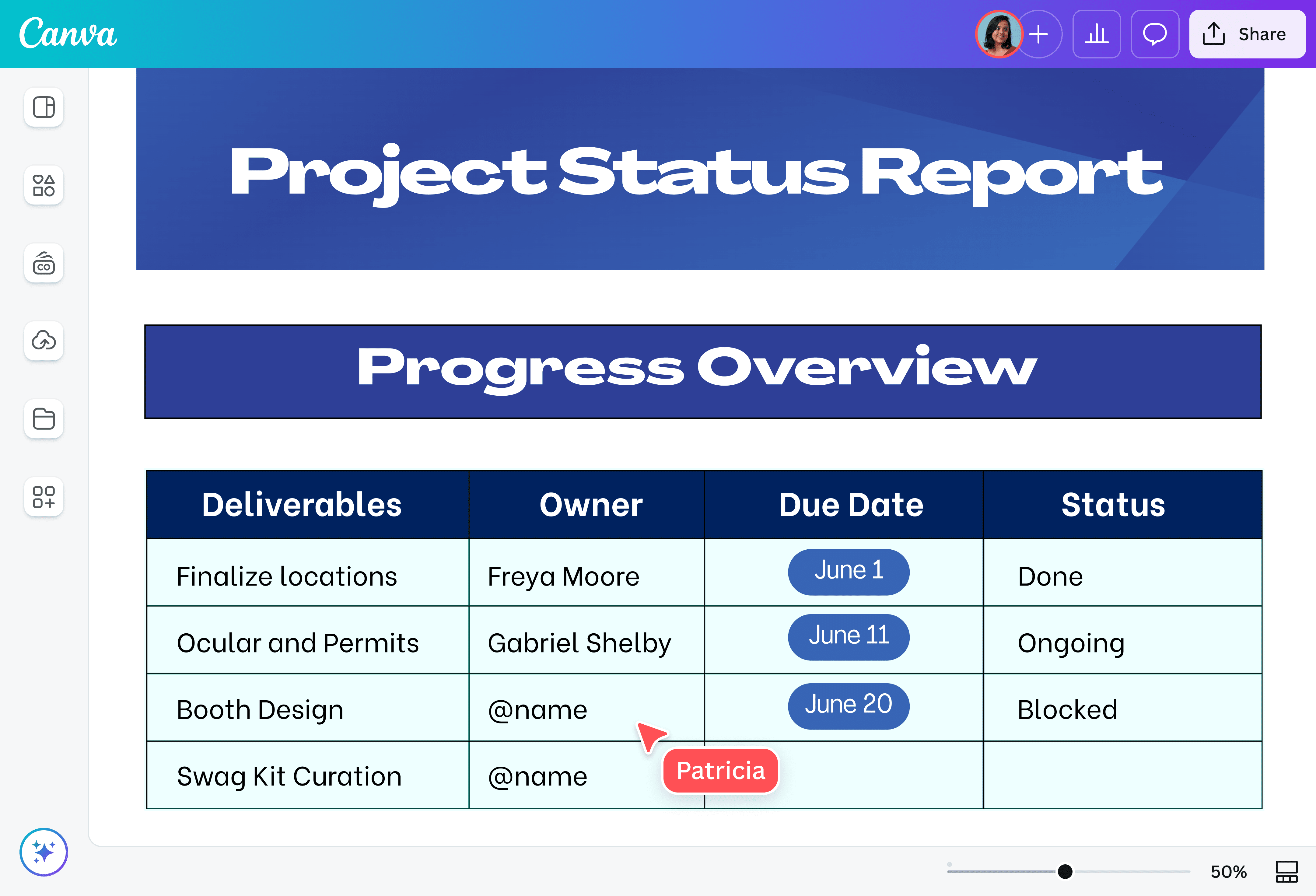Open the Apps panel
This screenshot has width=1316, height=896.
click(44, 497)
